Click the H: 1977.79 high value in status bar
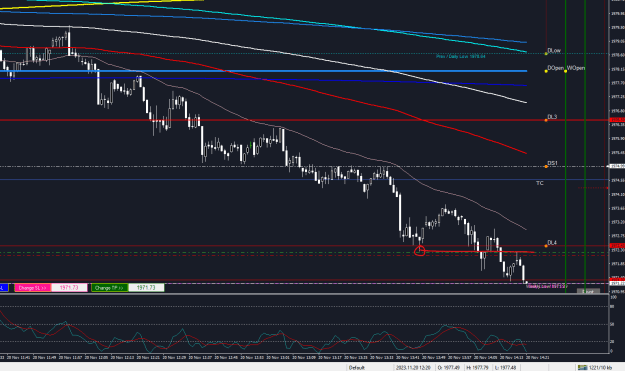Image resolution: width=625 pixels, height=371 pixels. tap(477, 367)
